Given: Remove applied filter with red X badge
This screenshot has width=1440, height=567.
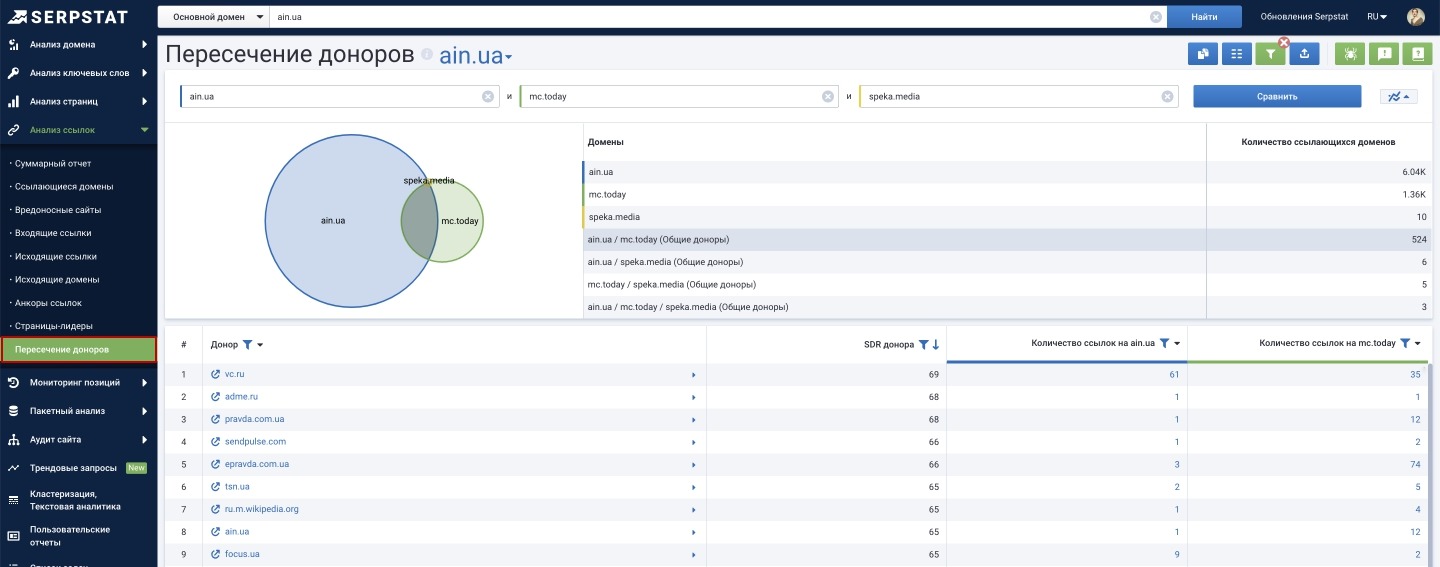Looking at the screenshot, I should [1284, 42].
